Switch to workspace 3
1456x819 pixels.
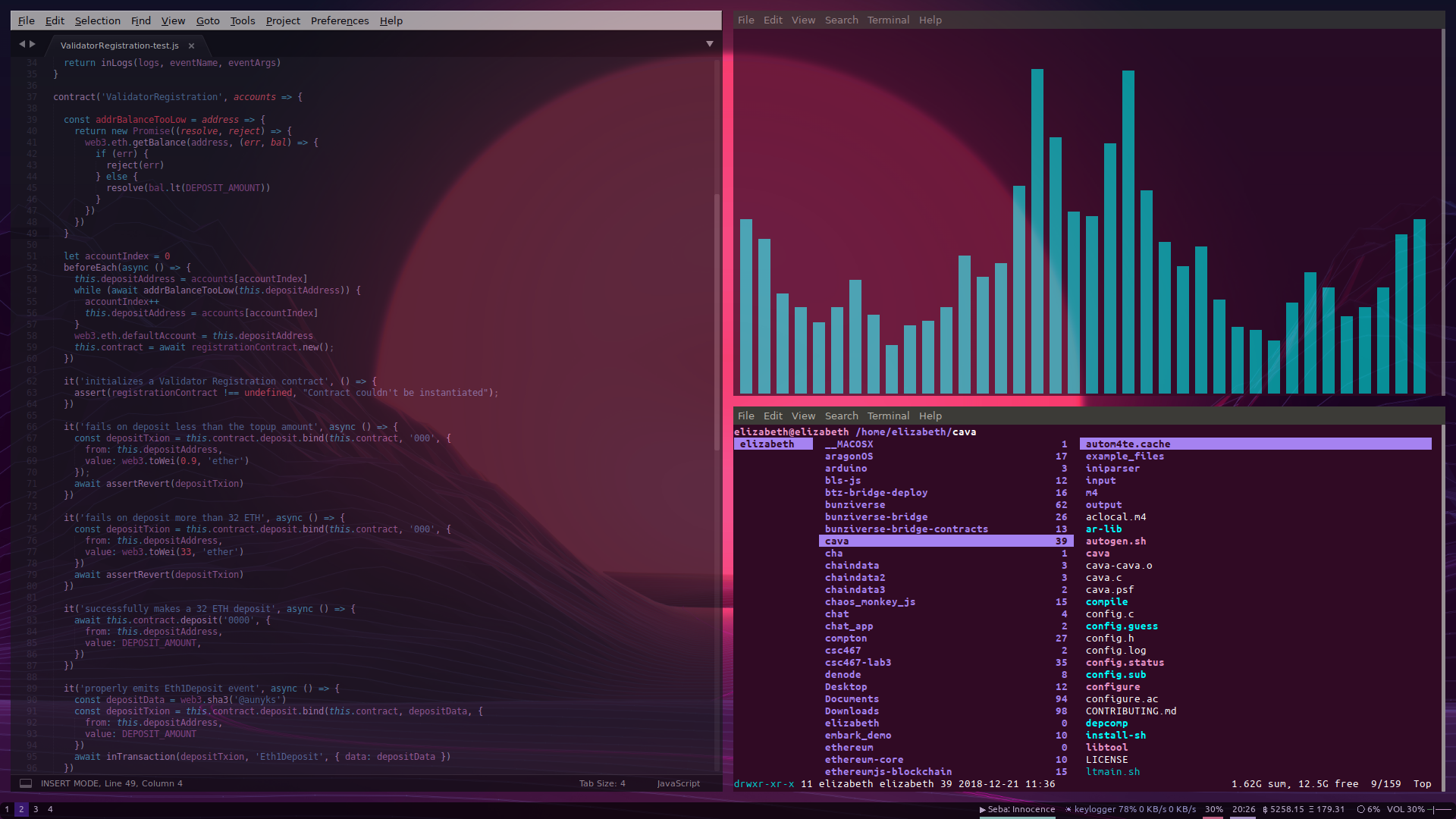(36, 809)
